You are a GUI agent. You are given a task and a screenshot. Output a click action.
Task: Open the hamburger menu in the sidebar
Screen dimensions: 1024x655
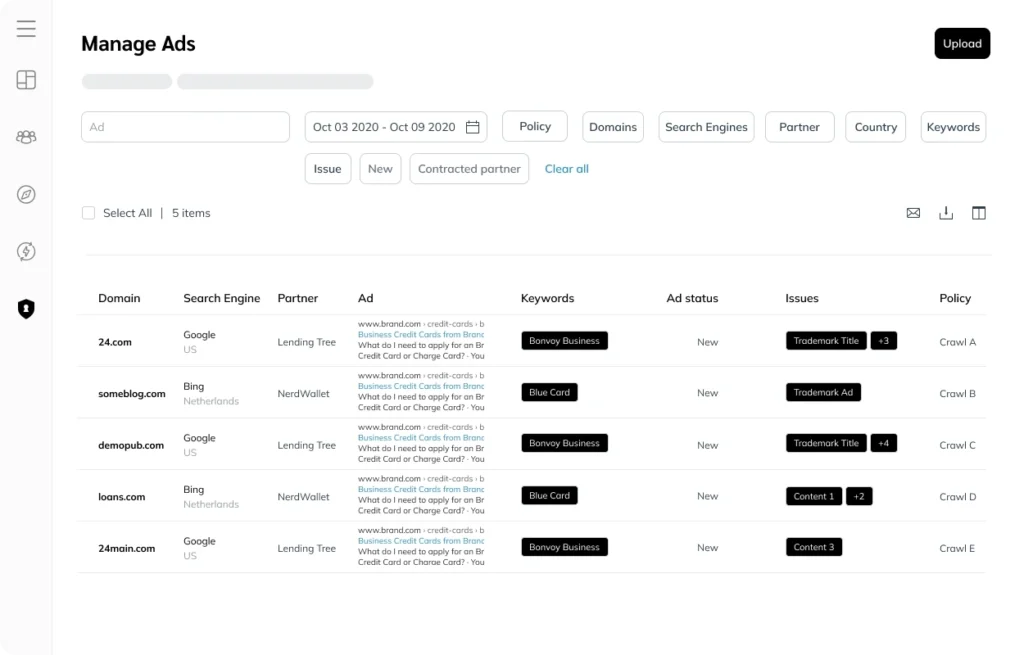coord(26,28)
